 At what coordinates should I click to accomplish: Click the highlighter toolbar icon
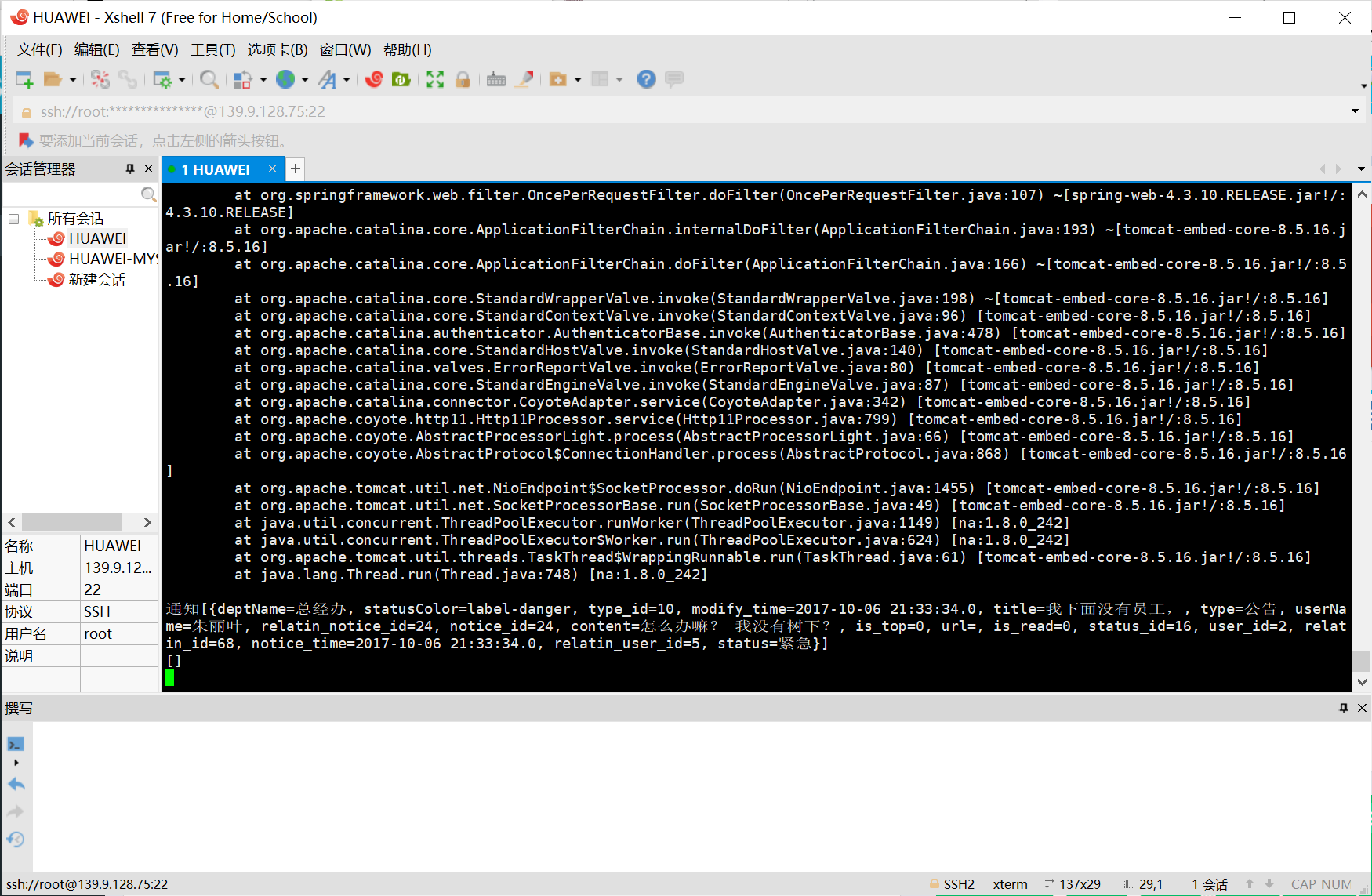pos(524,79)
